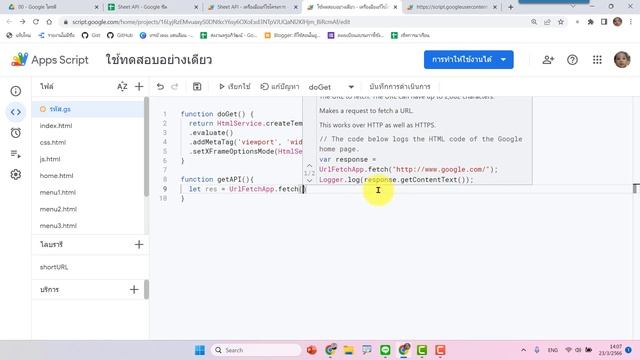
Task: Open the Triggers alarm clock icon
Action: (16, 133)
